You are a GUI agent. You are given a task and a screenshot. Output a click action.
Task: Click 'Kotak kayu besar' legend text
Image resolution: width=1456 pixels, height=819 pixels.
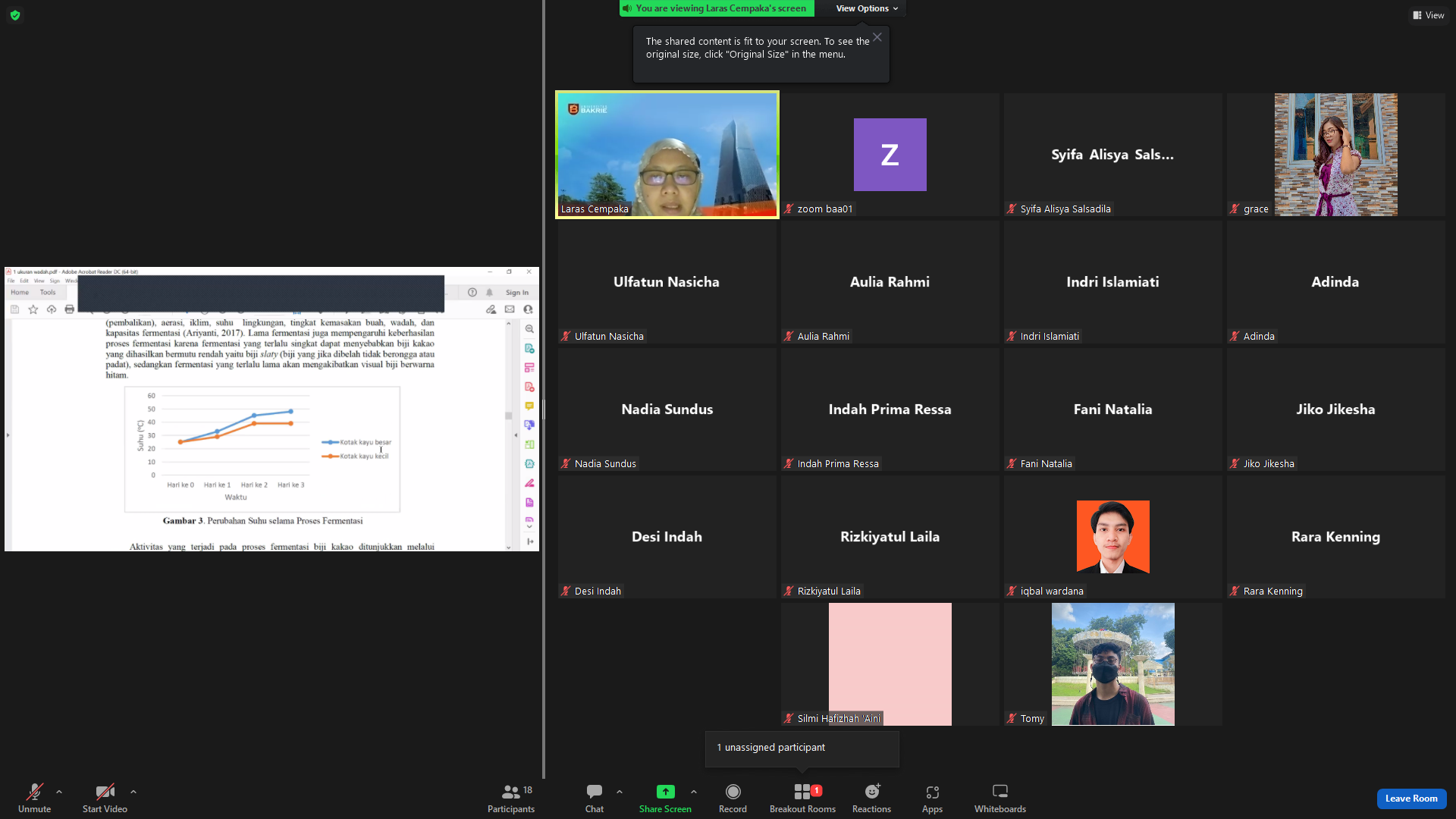point(366,442)
